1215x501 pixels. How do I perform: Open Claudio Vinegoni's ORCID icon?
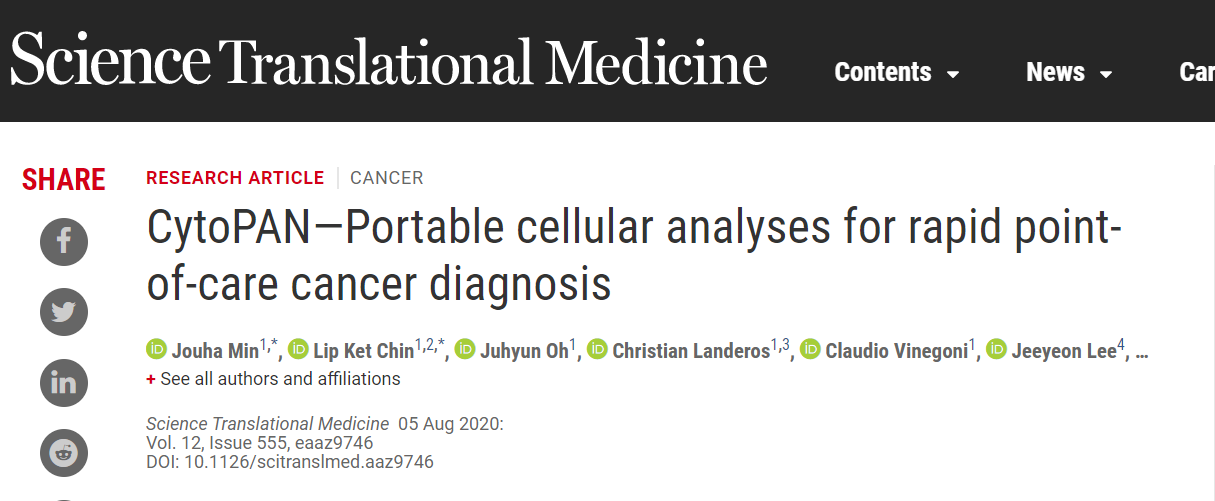tap(811, 350)
